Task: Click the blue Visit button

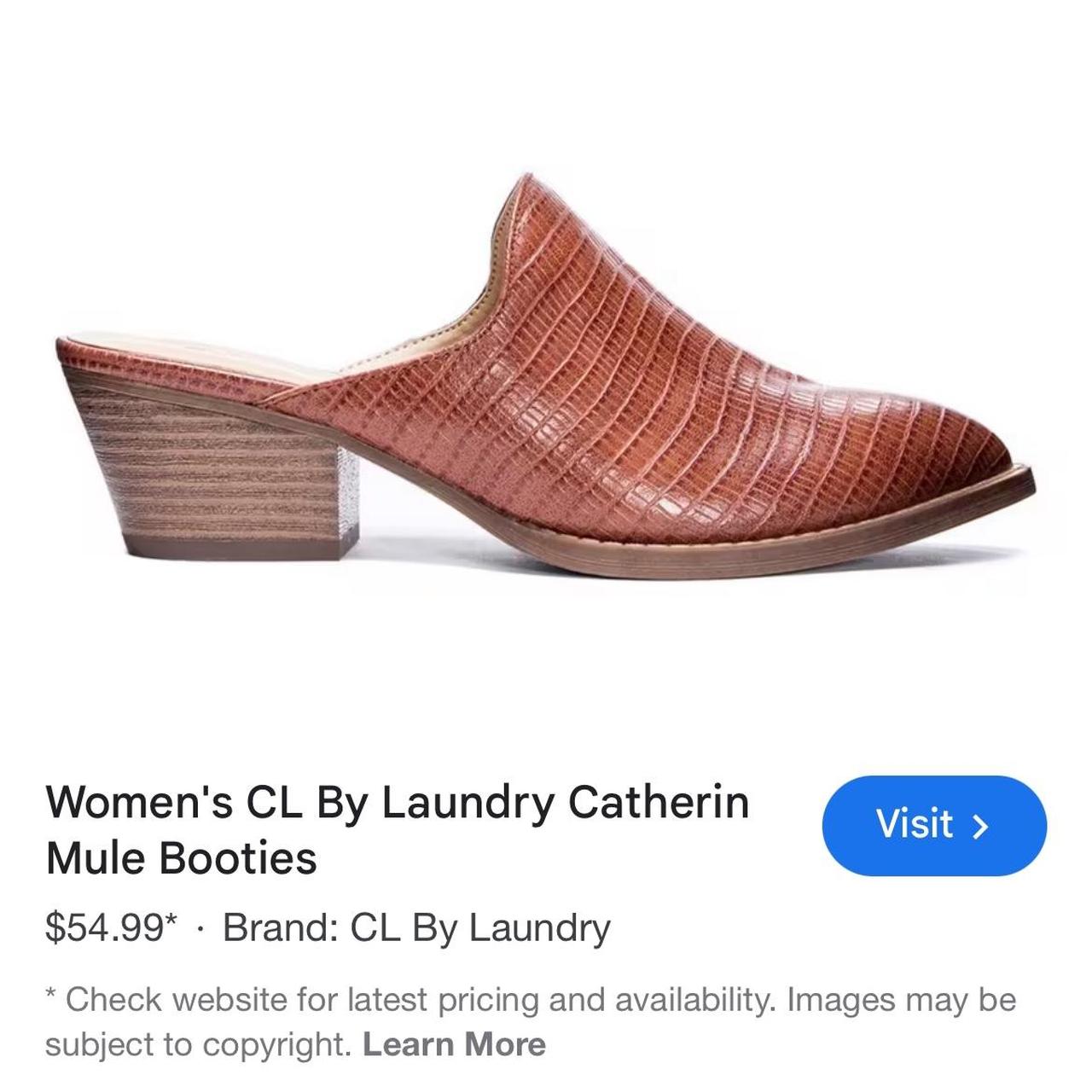Action: coord(934,825)
